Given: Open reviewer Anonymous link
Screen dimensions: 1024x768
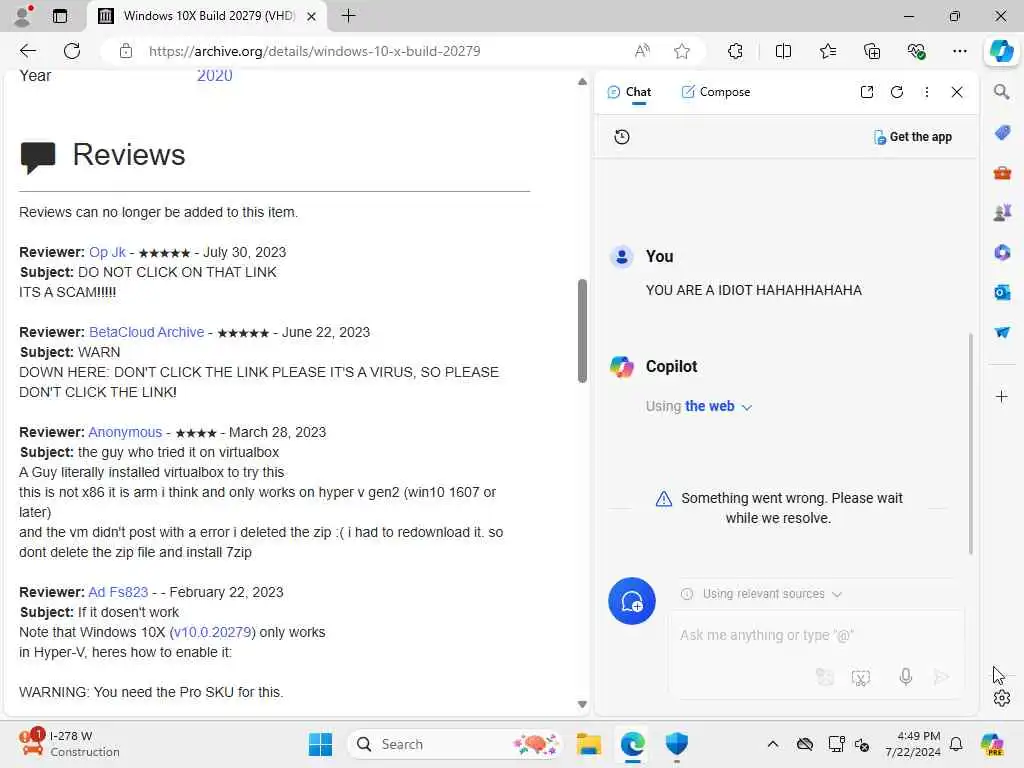Looking at the screenshot, I should 125,432.
